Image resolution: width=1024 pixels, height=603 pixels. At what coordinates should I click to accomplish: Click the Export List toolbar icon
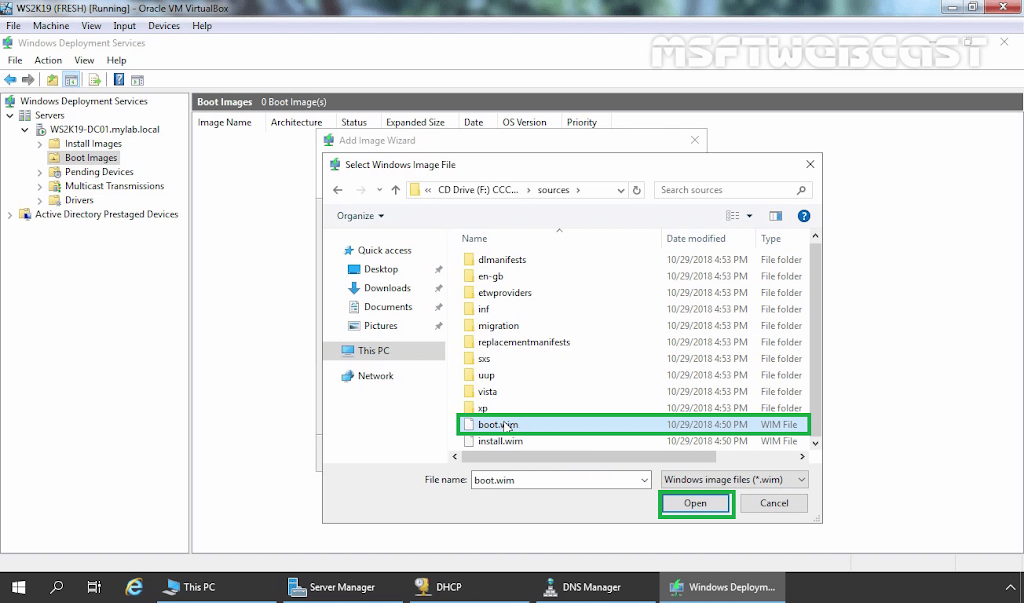tap(95, 80)
